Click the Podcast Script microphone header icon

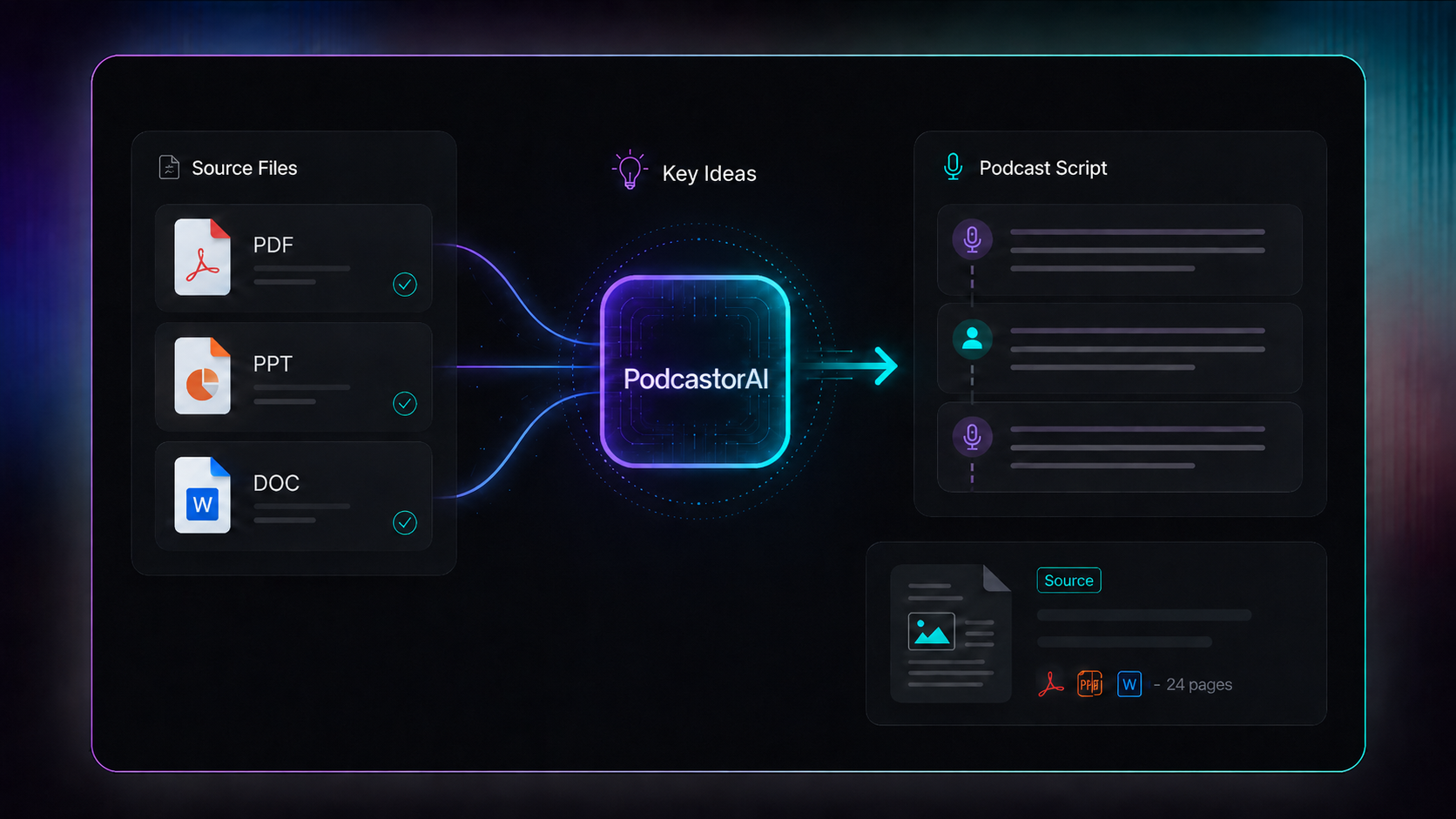point(954,166)
